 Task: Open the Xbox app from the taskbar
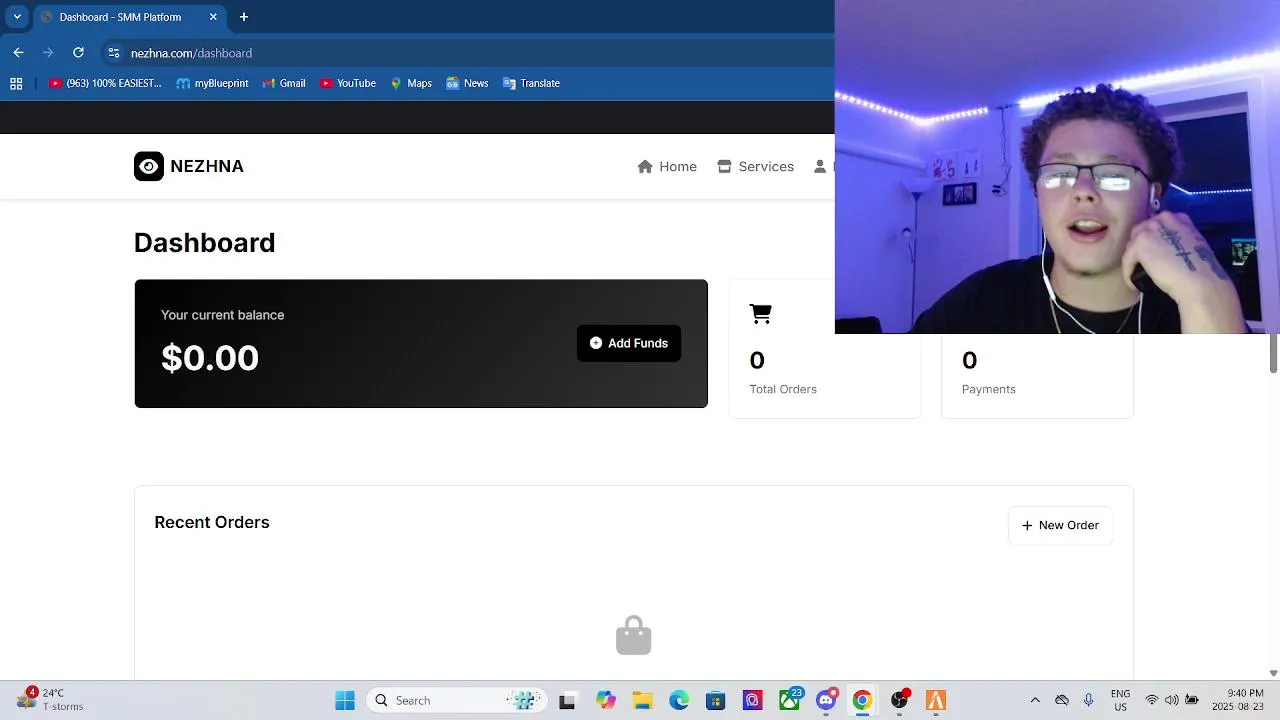point(790,699)
